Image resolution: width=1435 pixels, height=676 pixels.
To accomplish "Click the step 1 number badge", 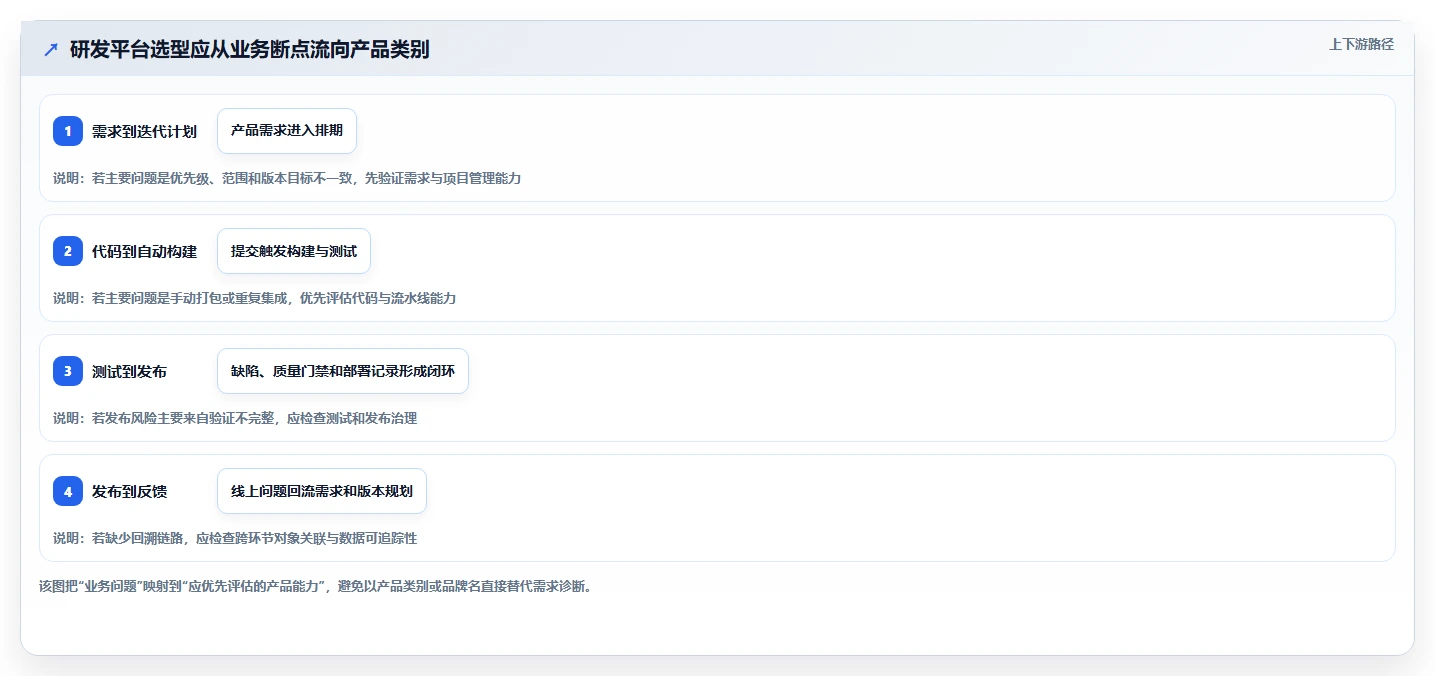I will (x=68, y=131).
